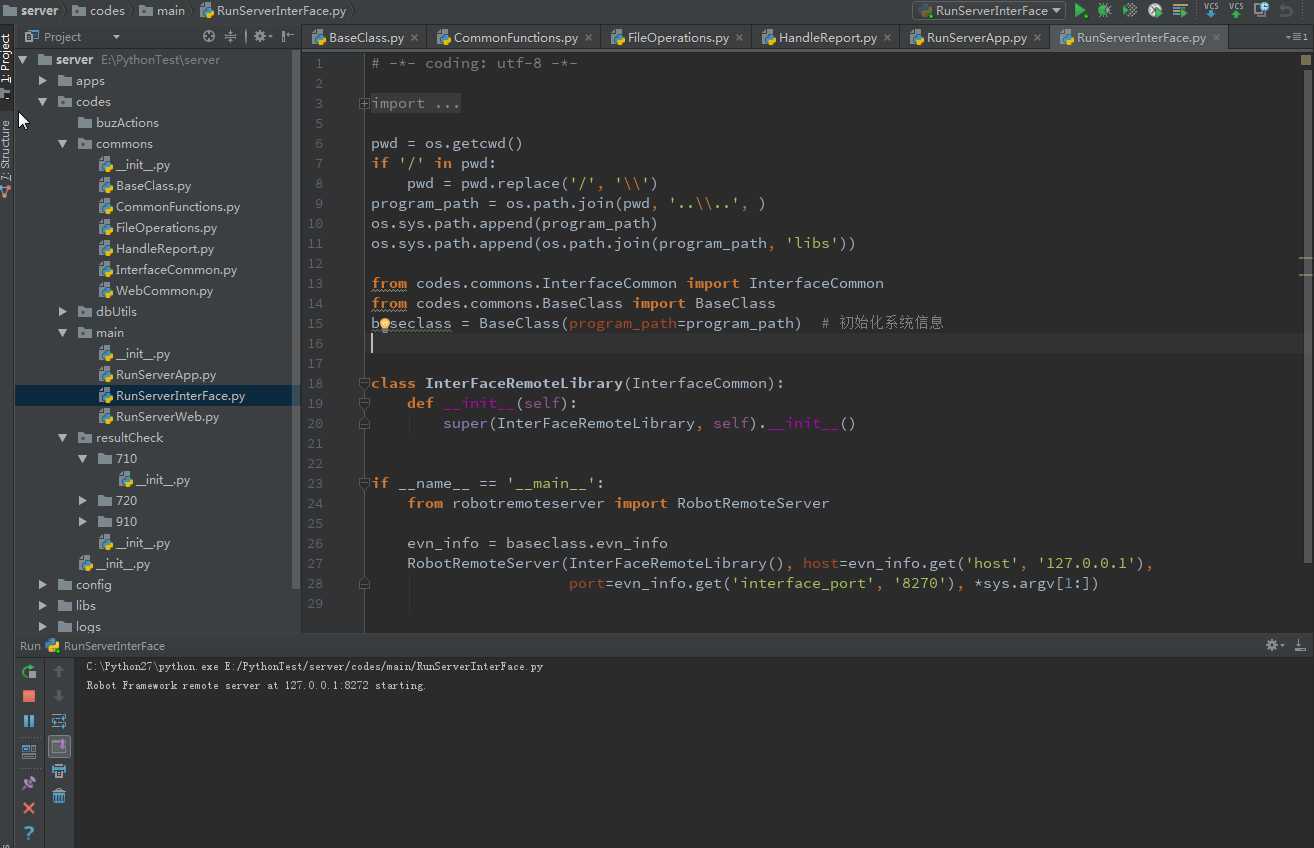Click the yellow warning stripe marker in editor gutter
The width and height of the screenshot is (1314, 848).
click(x=1306, y=259)
